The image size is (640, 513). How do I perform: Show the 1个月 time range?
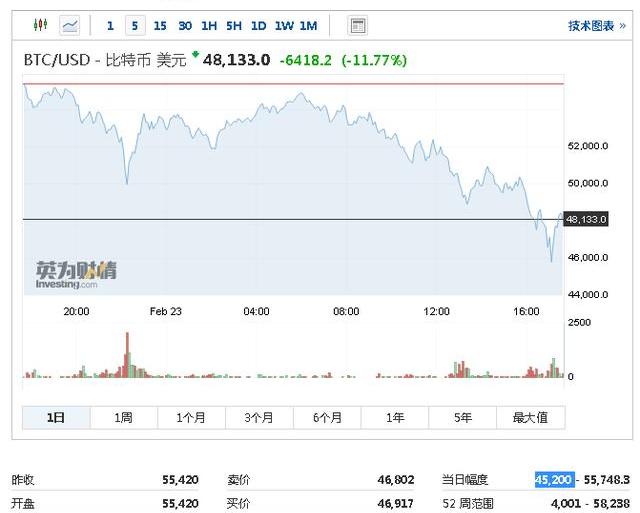click(x=192, y=417)
